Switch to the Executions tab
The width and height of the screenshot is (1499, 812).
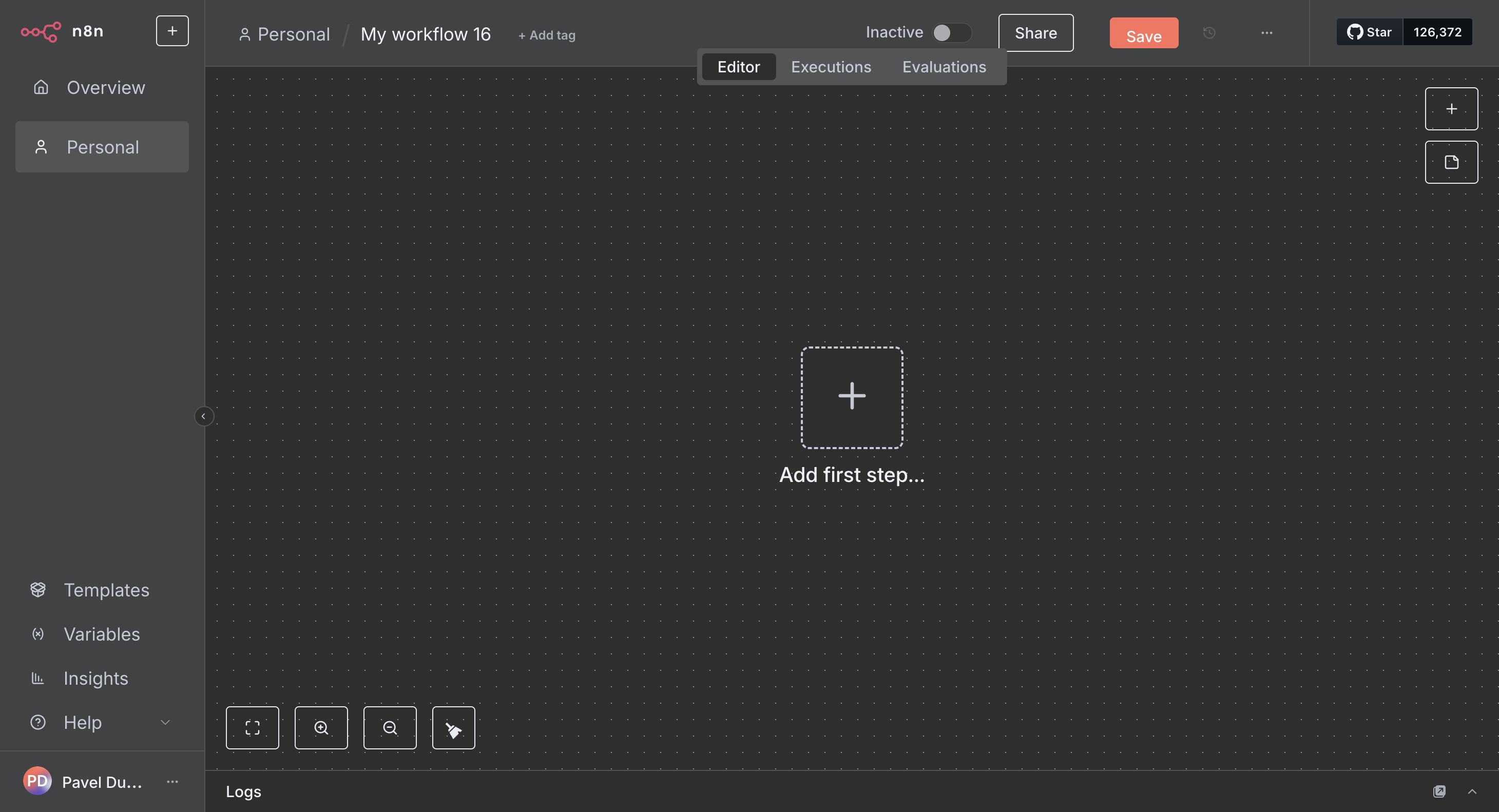pos(831,67)
